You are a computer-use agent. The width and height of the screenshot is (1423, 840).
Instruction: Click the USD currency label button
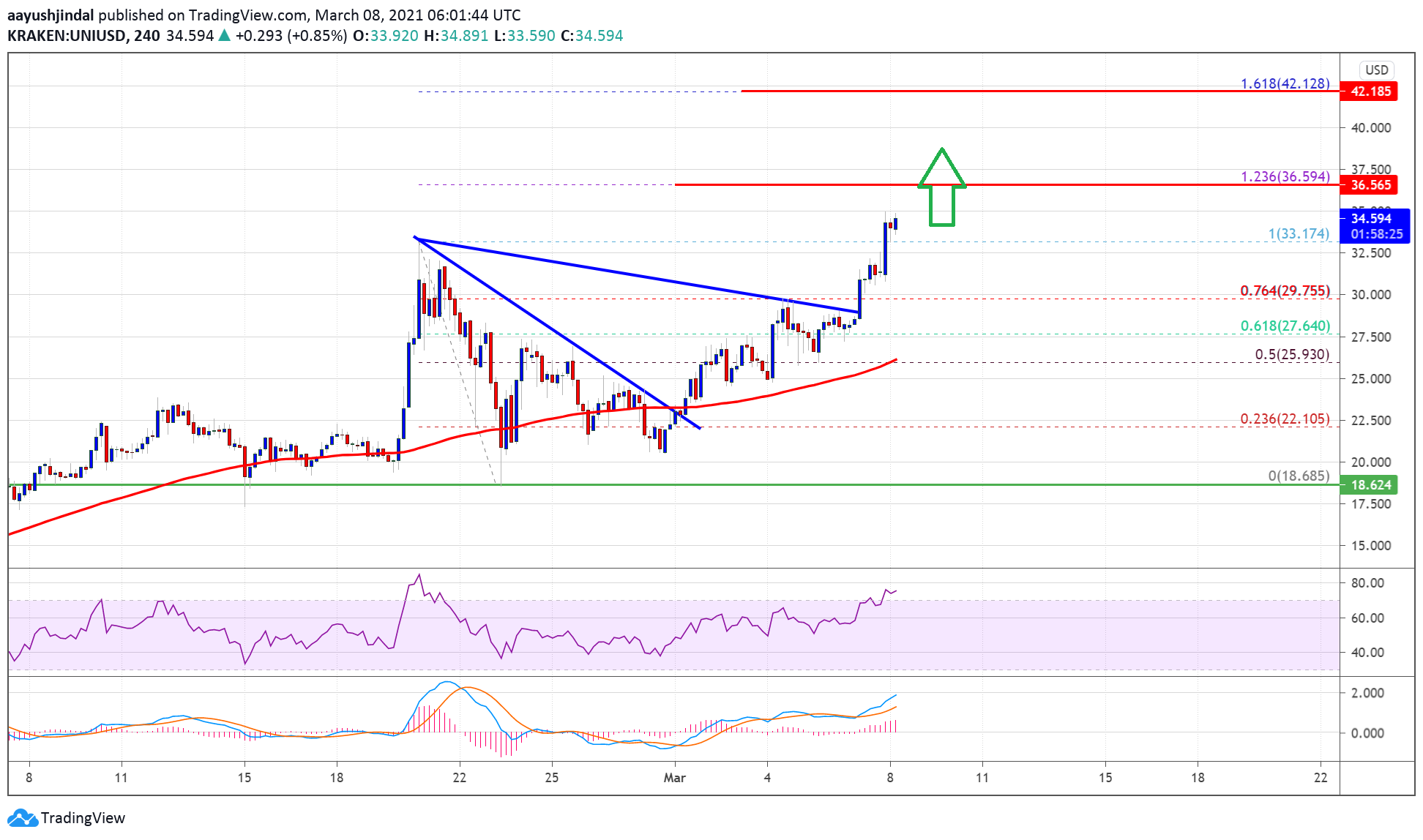point(1376,70)
